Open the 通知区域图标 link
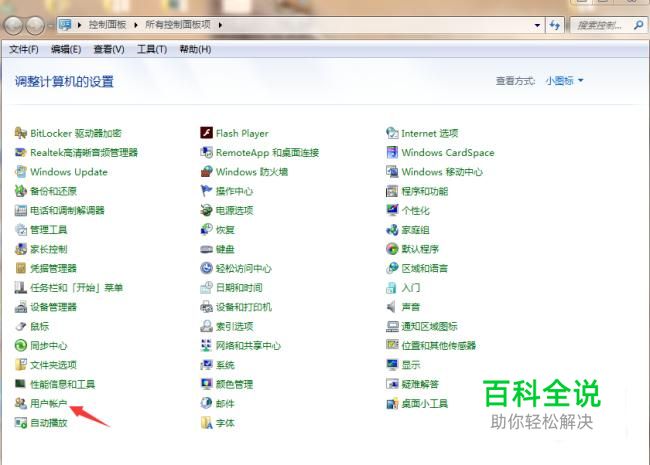650x465 pixels. [x=429, y=326]
